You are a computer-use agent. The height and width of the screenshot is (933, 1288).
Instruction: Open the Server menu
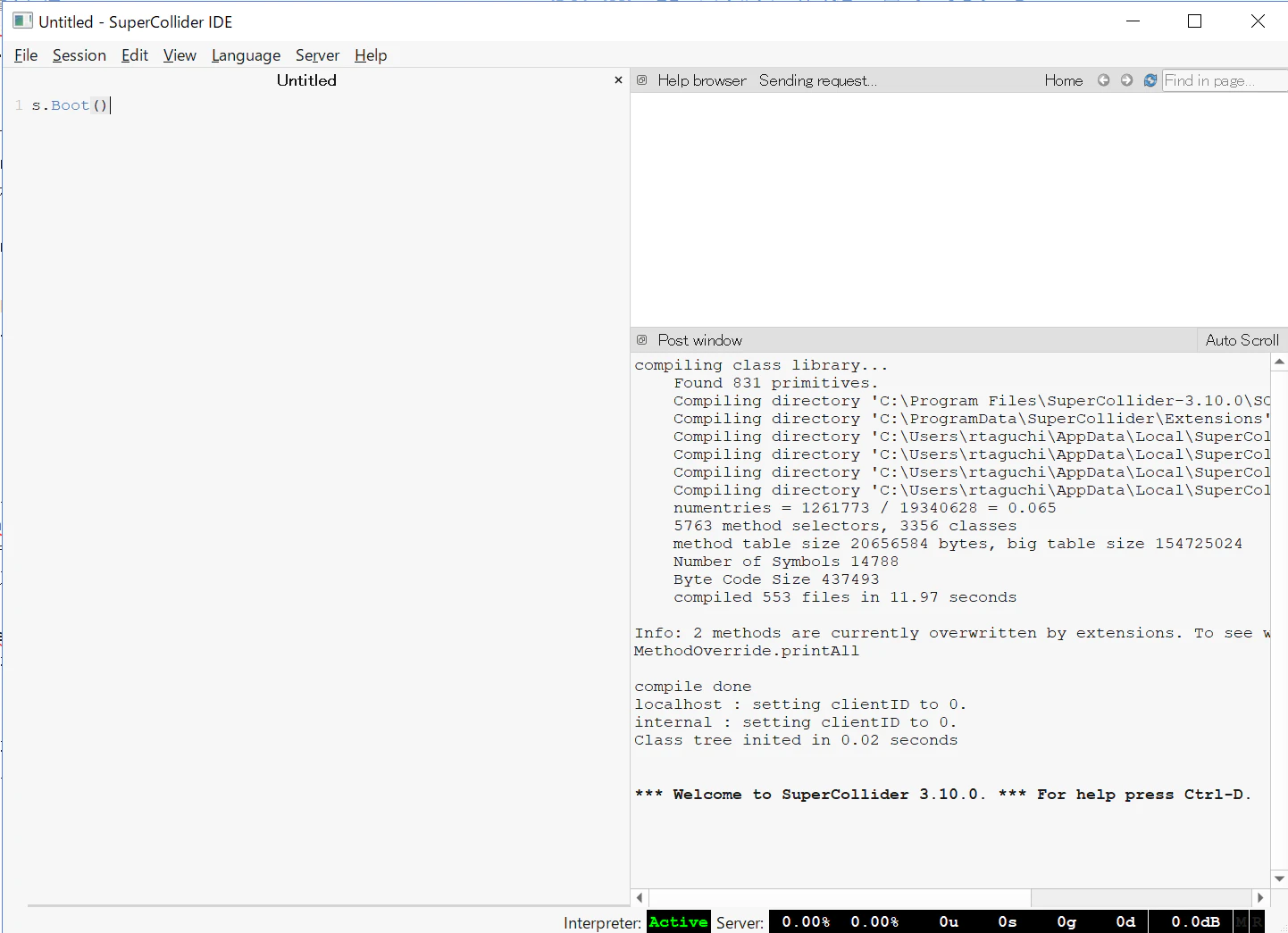[x=317, y=55]
